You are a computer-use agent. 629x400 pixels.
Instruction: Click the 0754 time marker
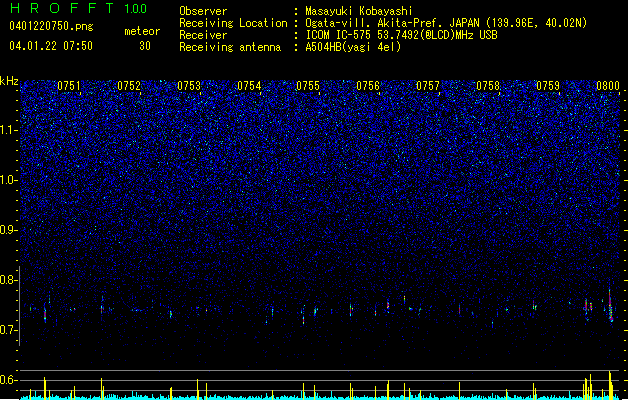point(249,86)
